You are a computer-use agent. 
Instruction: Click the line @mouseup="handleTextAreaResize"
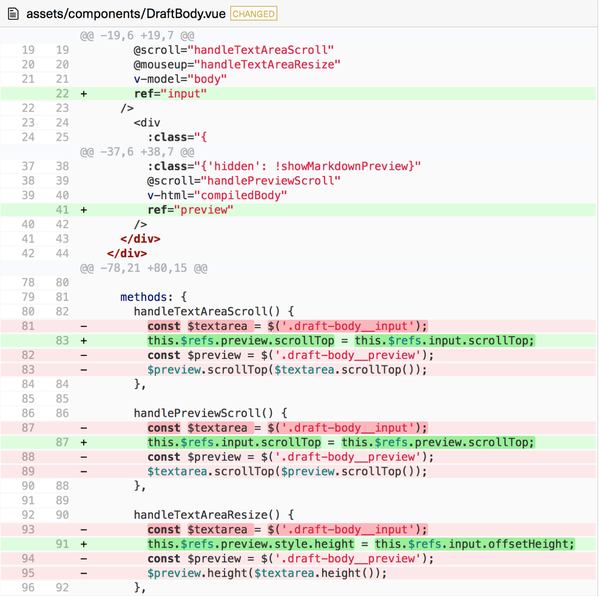click(x=237, y=65)
